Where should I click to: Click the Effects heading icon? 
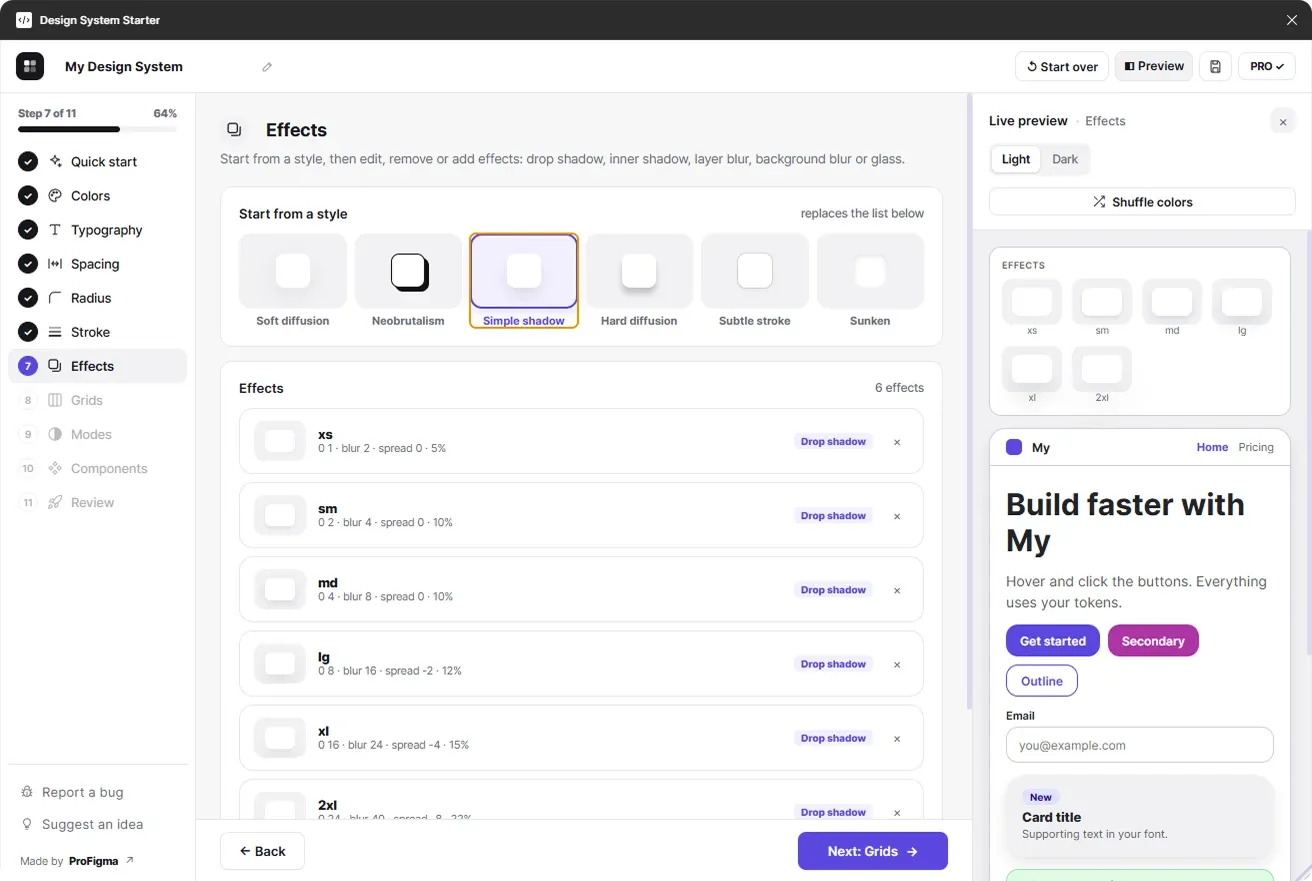(x=234, y=130)
